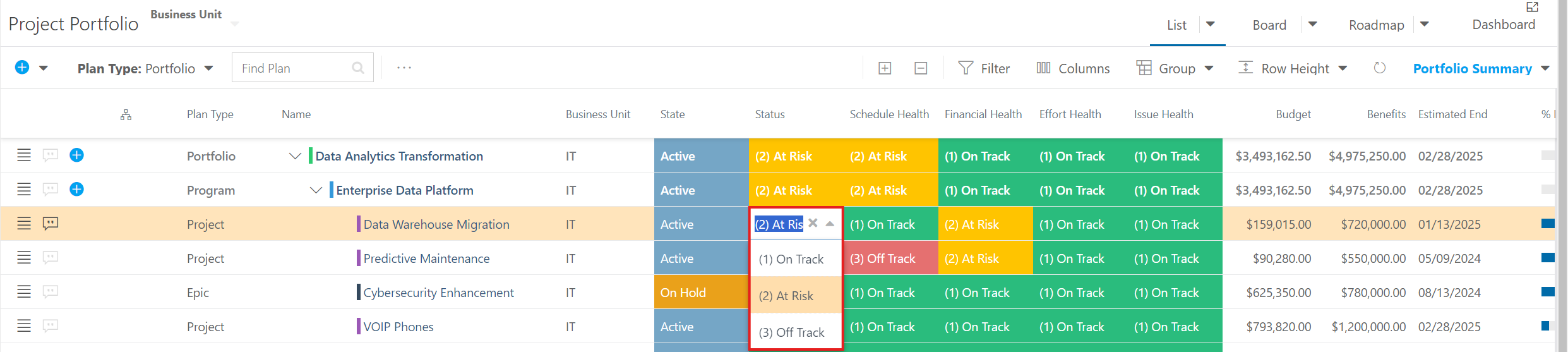Open comments for Data Warehouse Migration row
Image resolution: width=1568 pixels, height=352 pixels.
[x=51, y=223]
